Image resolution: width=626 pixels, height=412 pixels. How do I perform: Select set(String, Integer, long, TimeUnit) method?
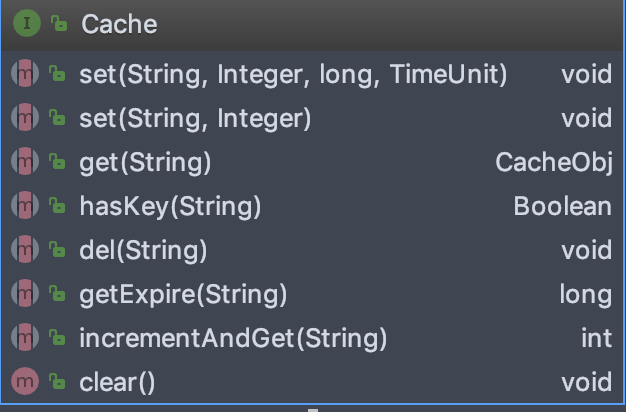tap(293, 74)
